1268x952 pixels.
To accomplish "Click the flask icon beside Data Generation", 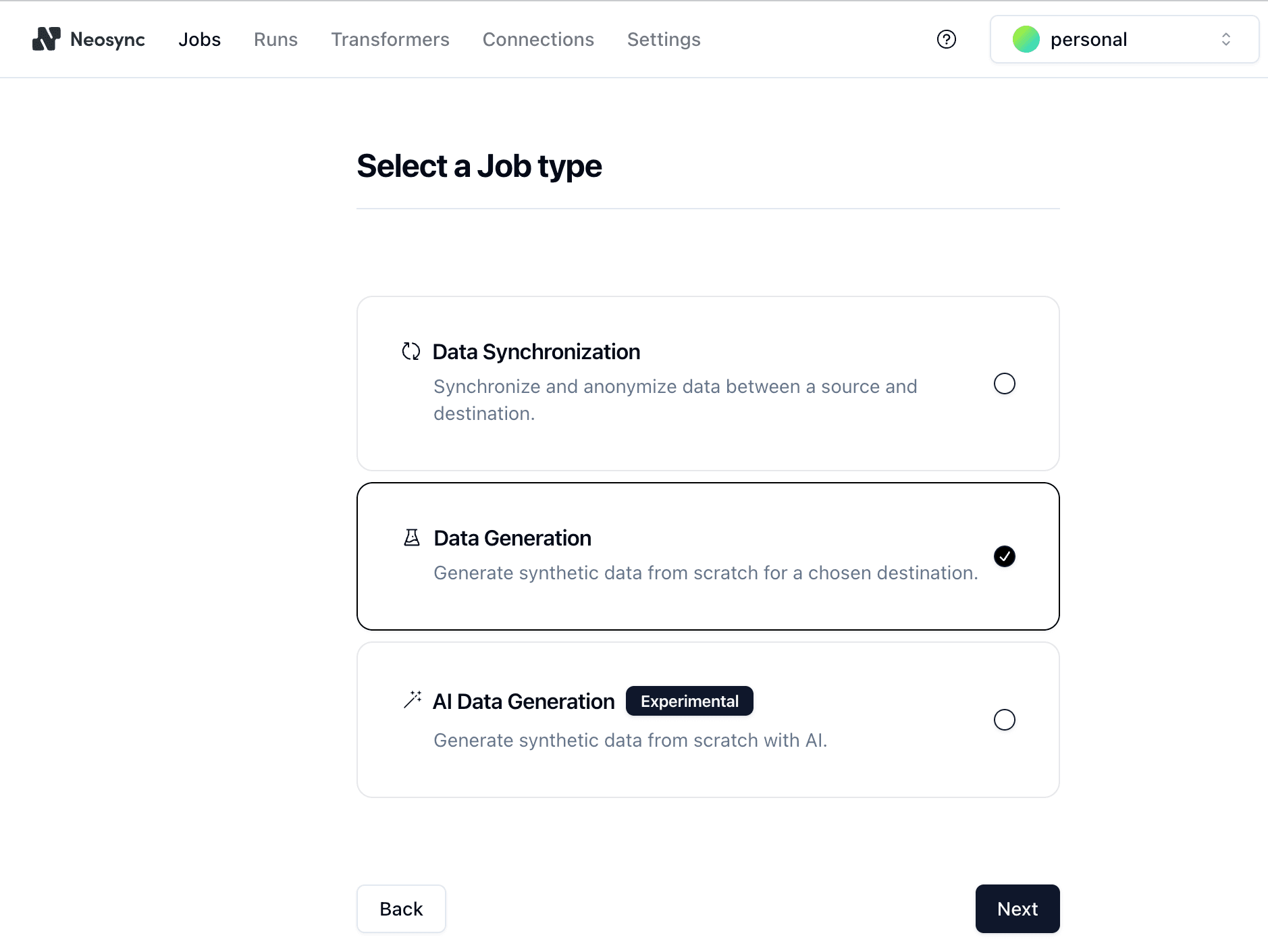I will [x=411, y=537].
